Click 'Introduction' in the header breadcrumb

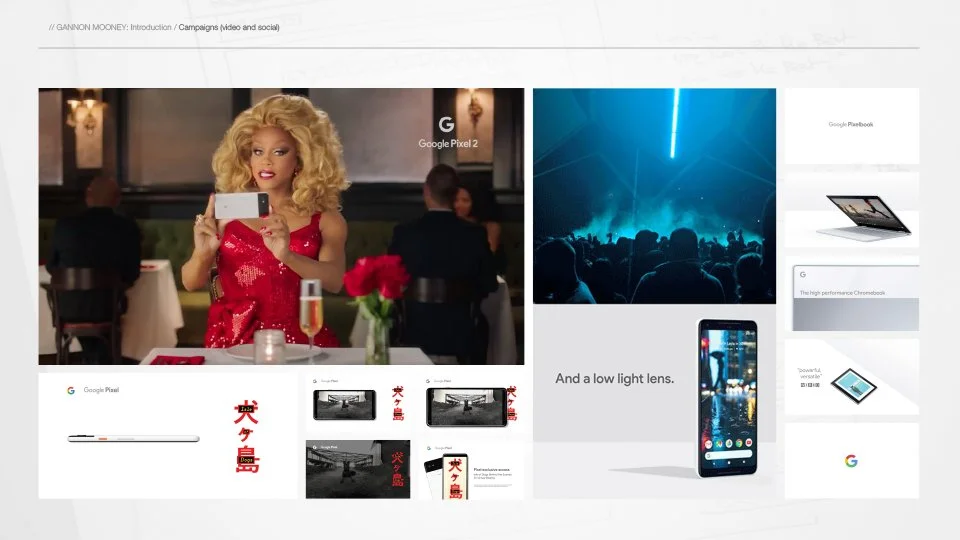pyautogui.click(x=151, y=28)
